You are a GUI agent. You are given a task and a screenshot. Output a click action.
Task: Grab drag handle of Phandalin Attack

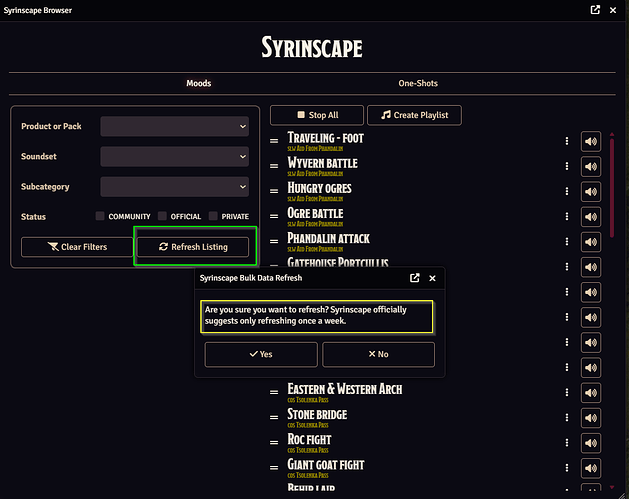click(x=274, y=241)
